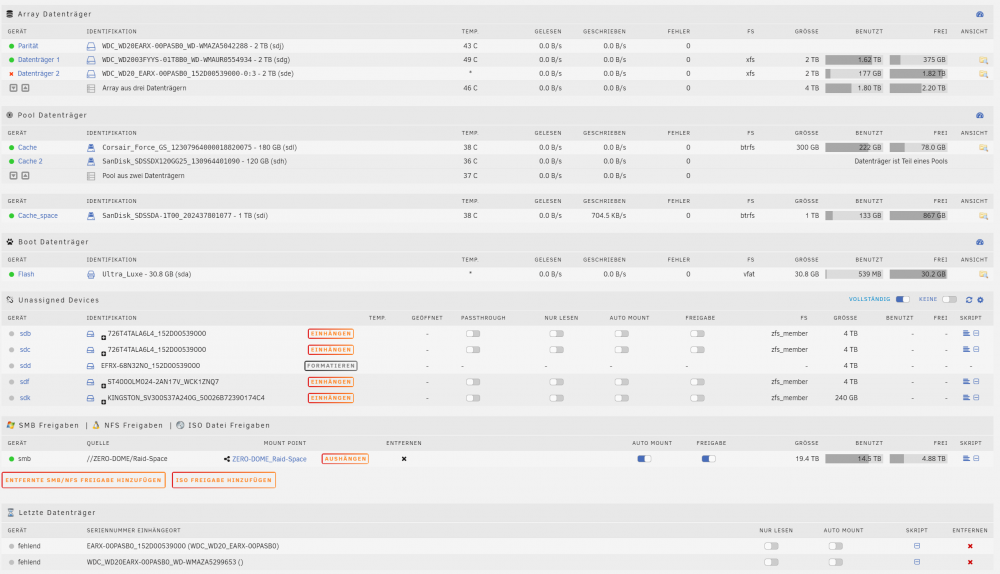Collapse pool rows via down-arrow icon
Viewport: 1000px width, 574px height.
click(x=13, y=175)
